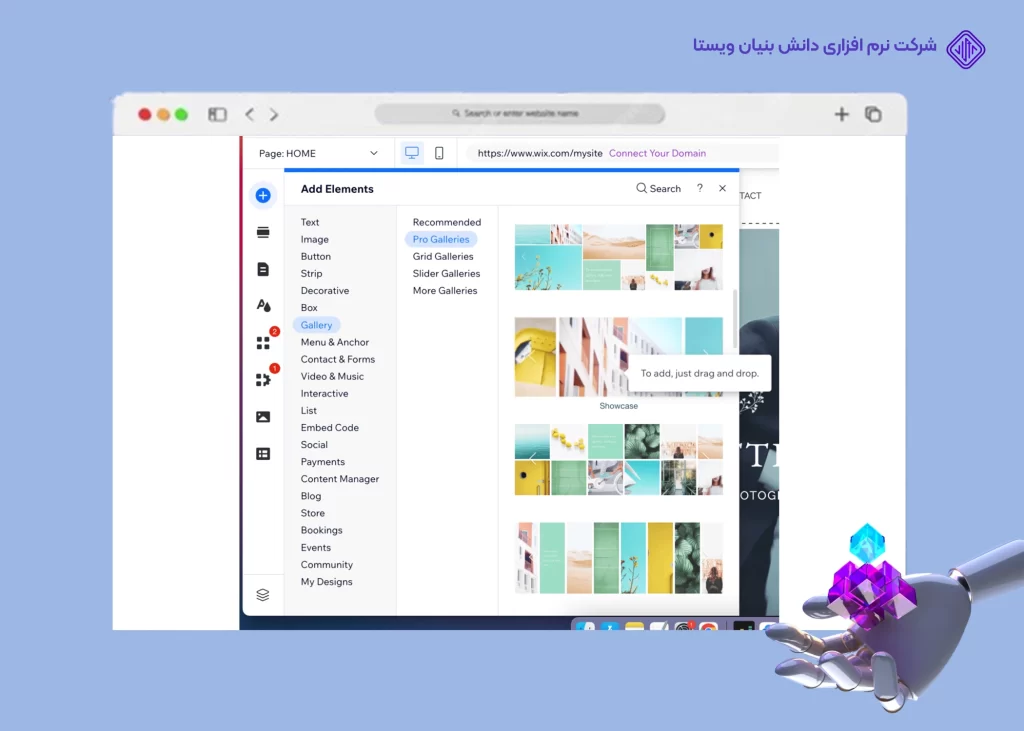Select the Blog category
The image size is (1024, 731).
pos(311,496)
